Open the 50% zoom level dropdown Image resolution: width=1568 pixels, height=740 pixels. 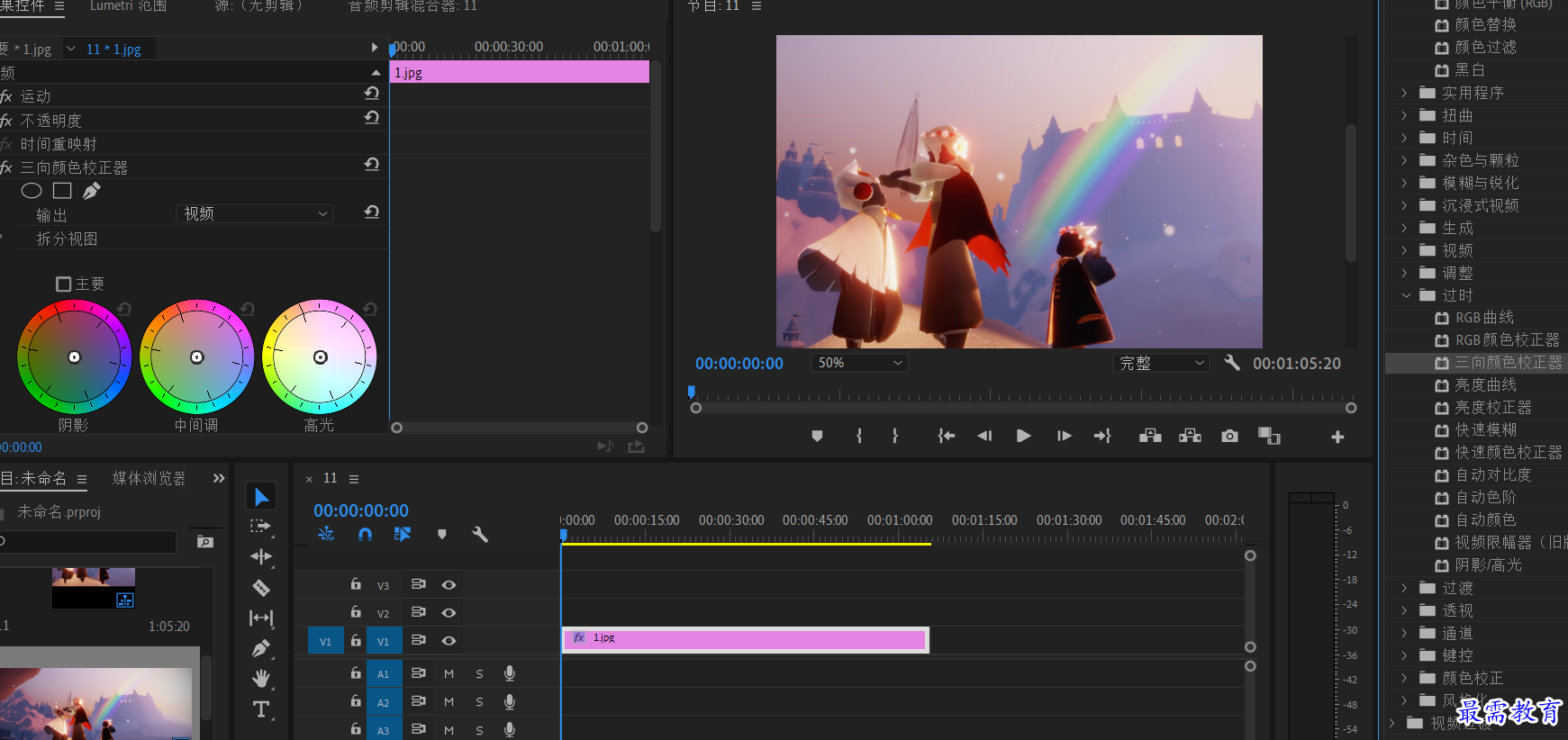tap(859, 363)
